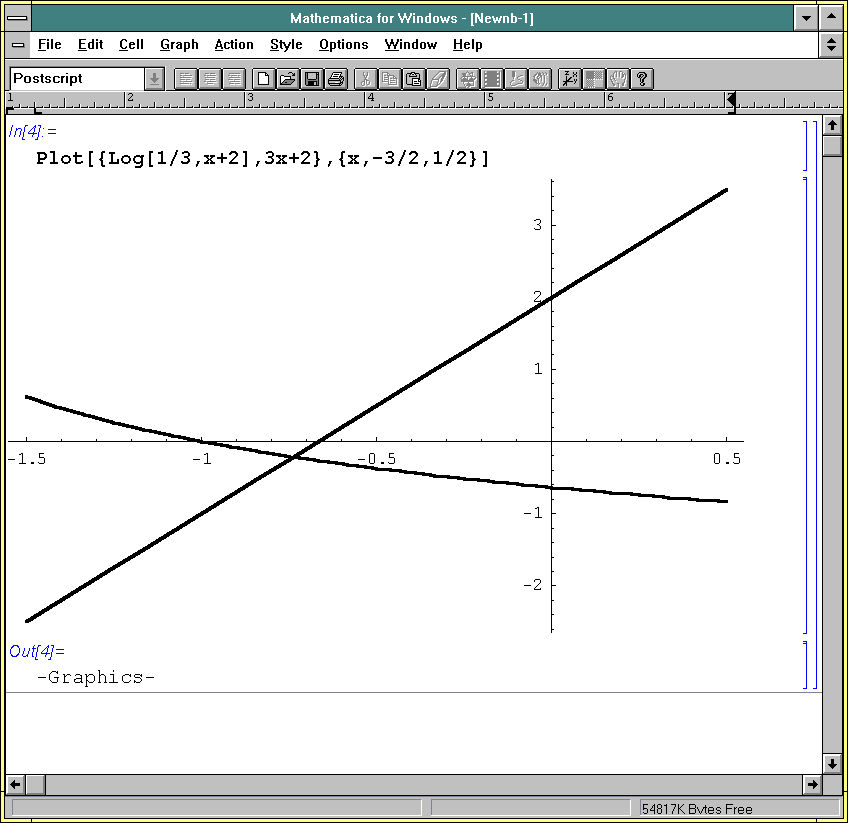Click the Cut scissors icon
Image resolution: width=848 pixels, height=823 pixels.
pos(366,79)
